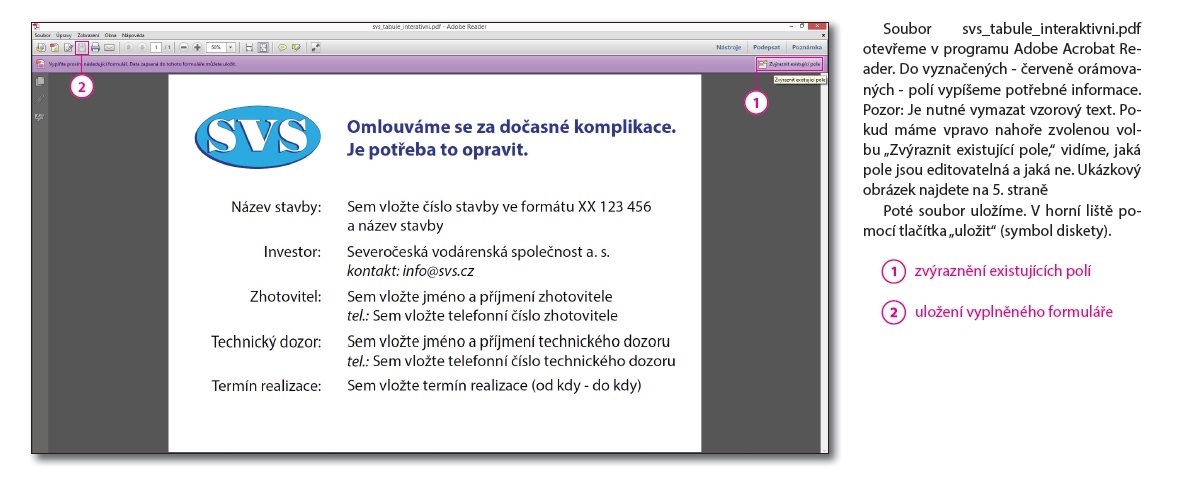Open the signatures sidebar panel icon

click(40, 116)
